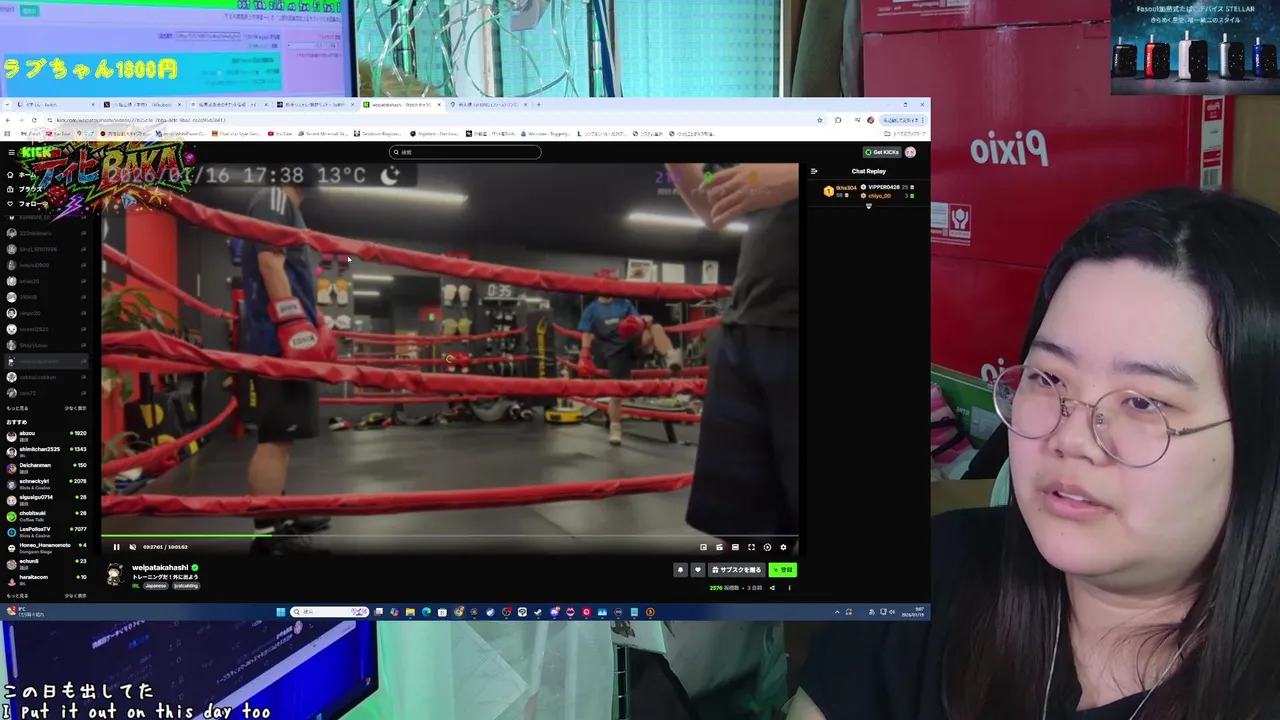
Task: Open File Explorer from taskbar
Action: tap(410, 612)
